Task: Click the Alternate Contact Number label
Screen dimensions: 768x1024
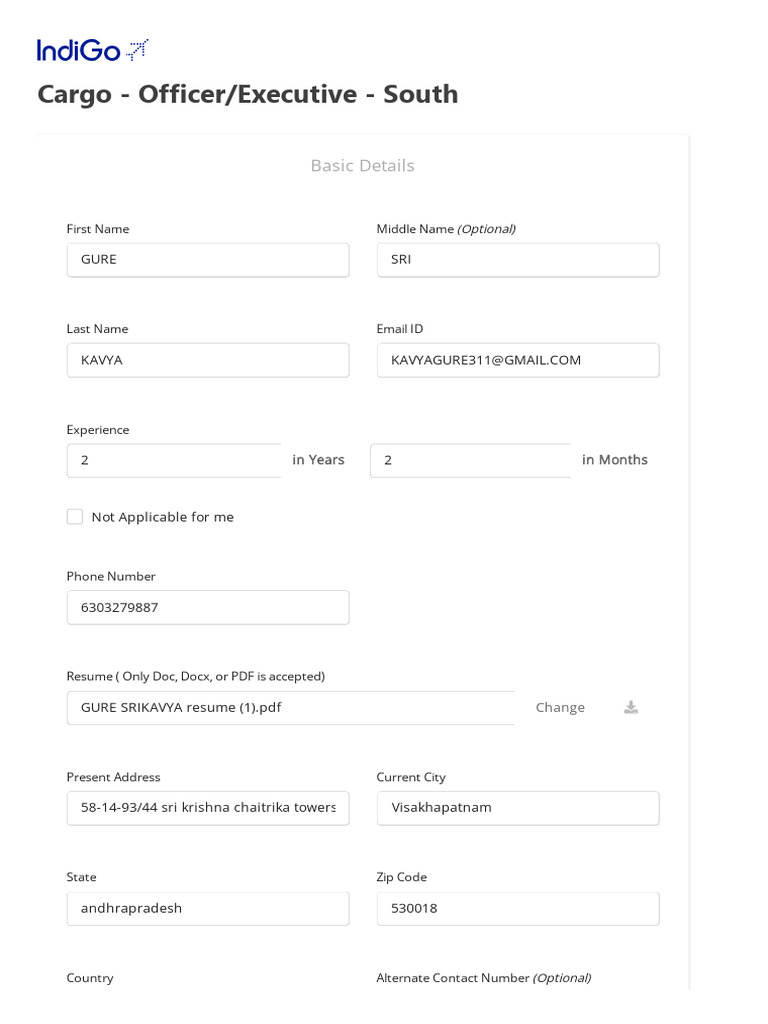Action: point(484,978)
